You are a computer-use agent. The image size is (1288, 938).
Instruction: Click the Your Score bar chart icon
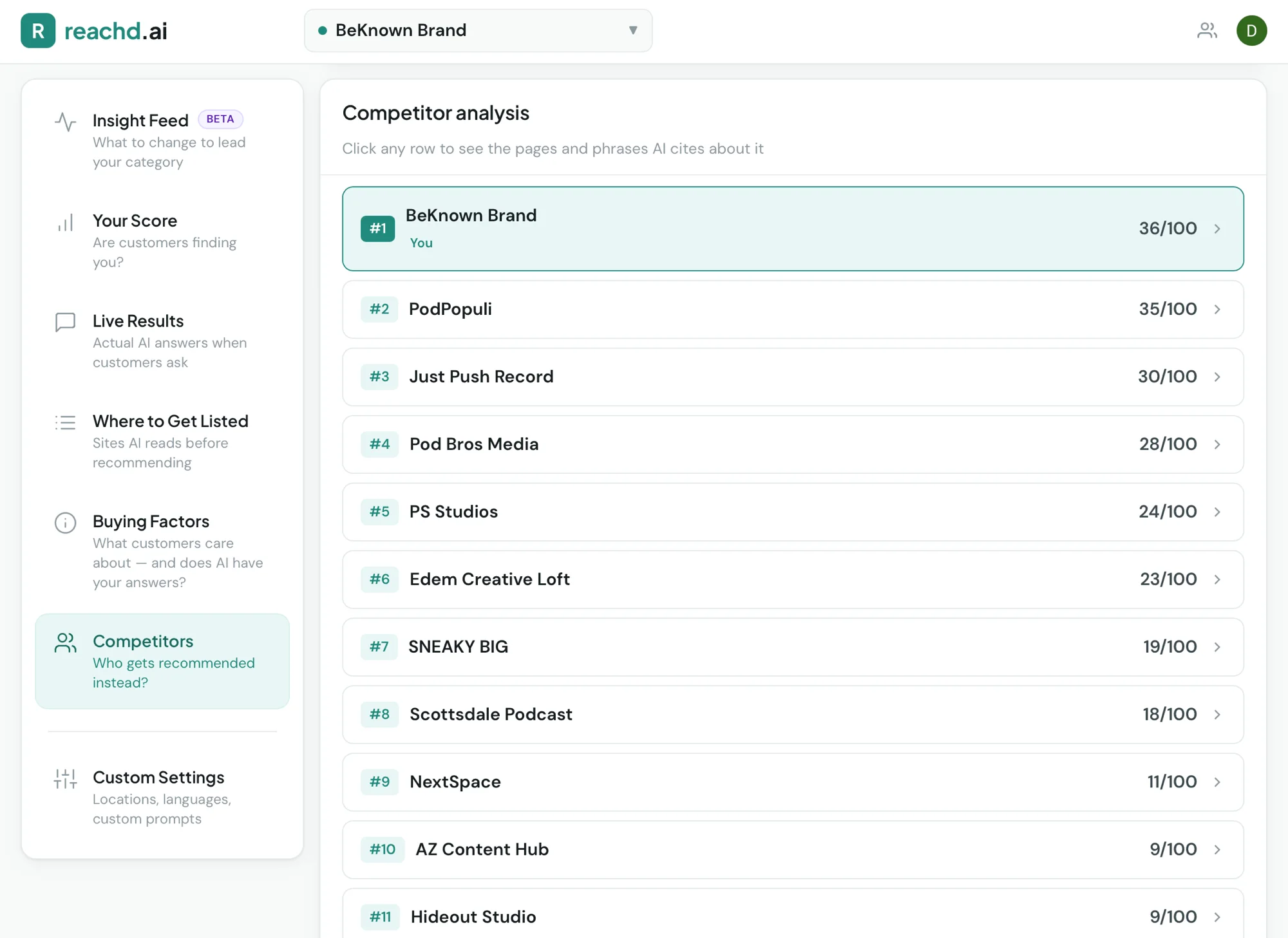65,223
